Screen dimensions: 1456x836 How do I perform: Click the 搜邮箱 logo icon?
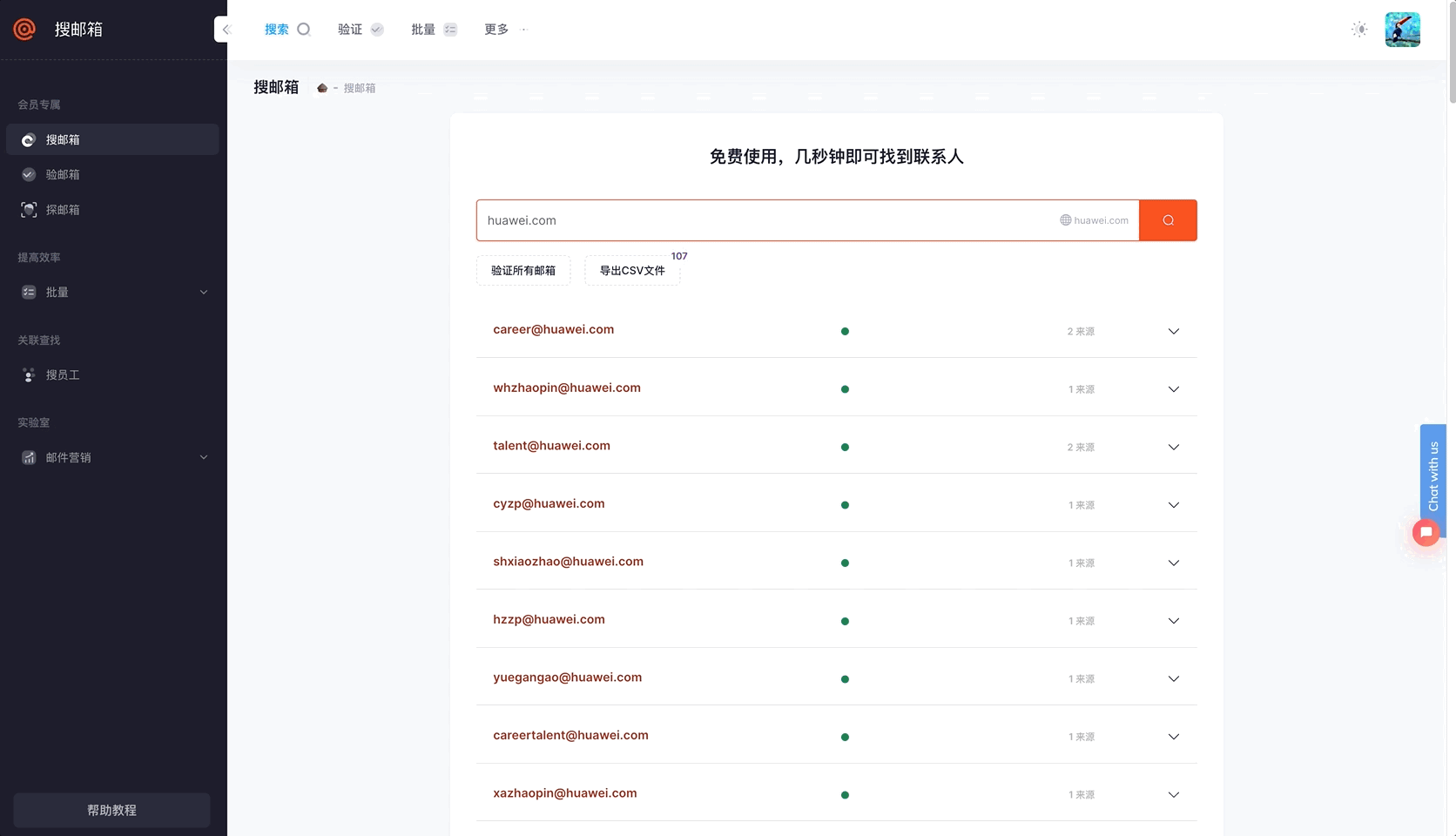24,29
